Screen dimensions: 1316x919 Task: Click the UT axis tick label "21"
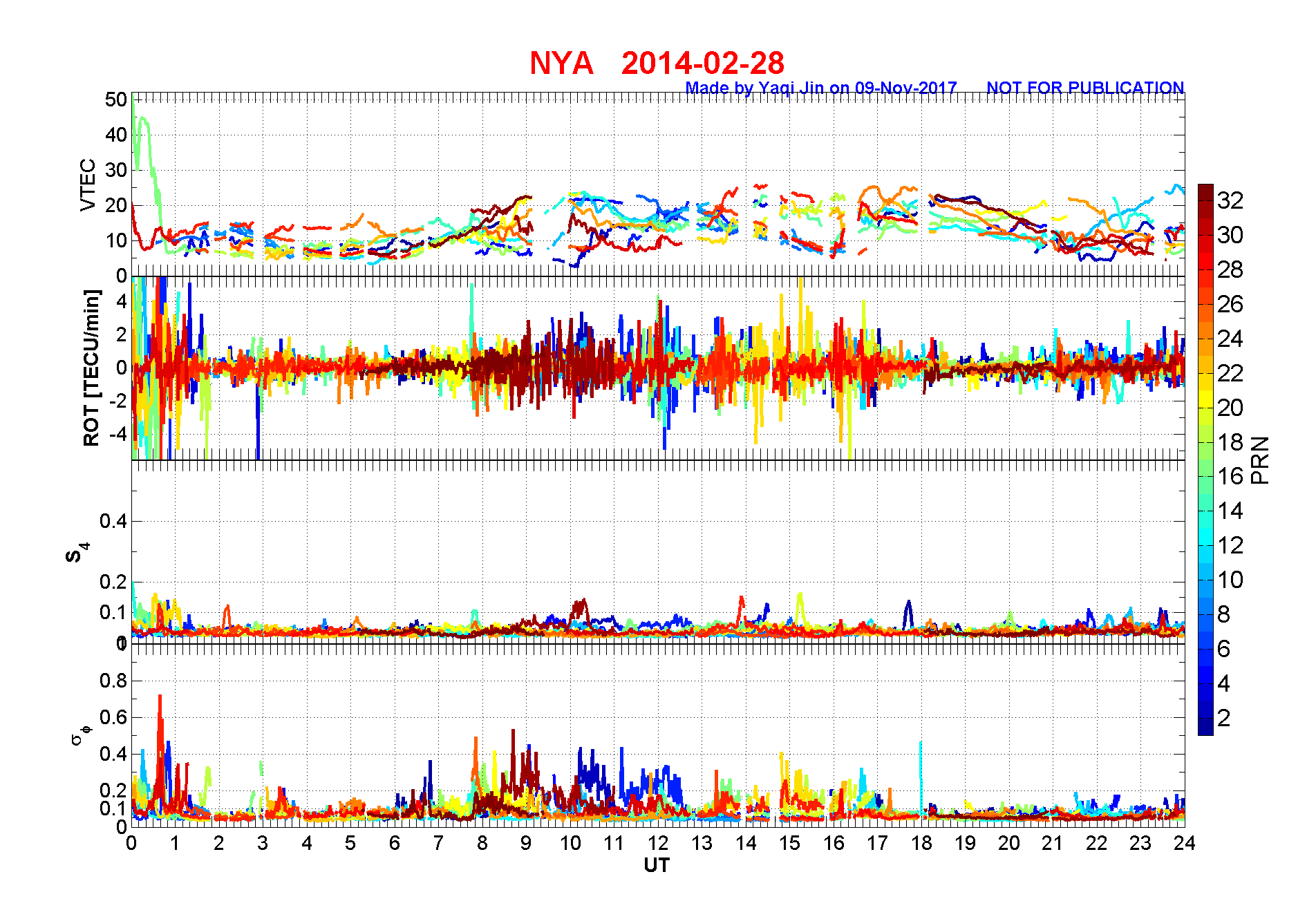coord(1053,843)
